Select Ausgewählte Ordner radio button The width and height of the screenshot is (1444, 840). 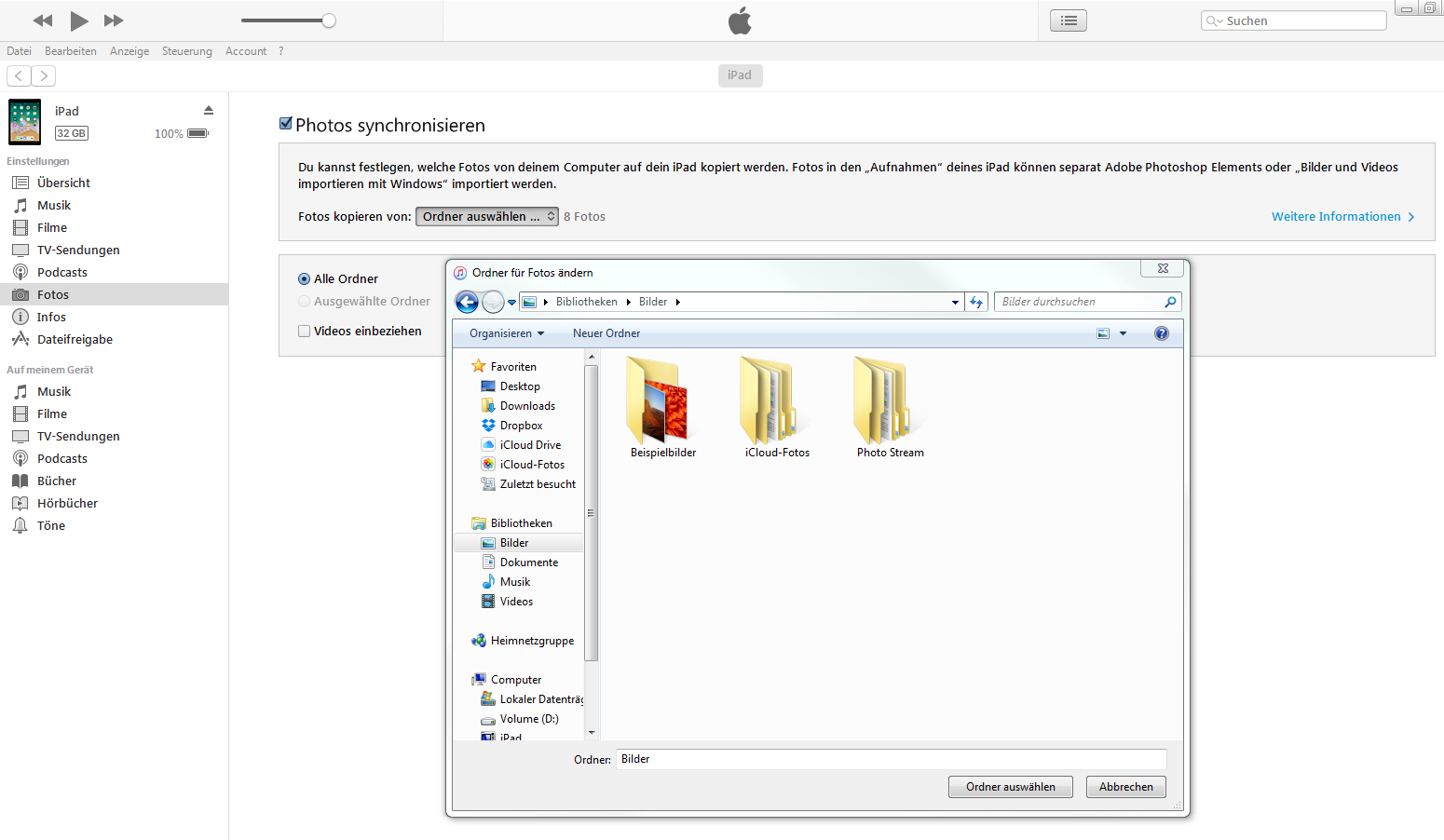click(304, 301)
